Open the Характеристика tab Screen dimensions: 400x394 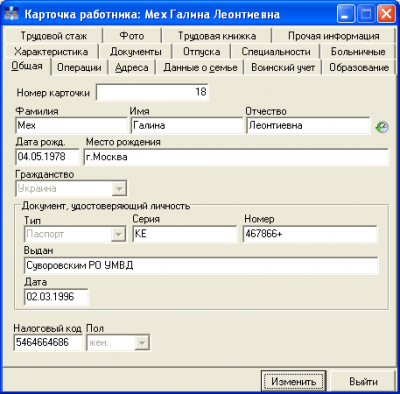point(51,51)
